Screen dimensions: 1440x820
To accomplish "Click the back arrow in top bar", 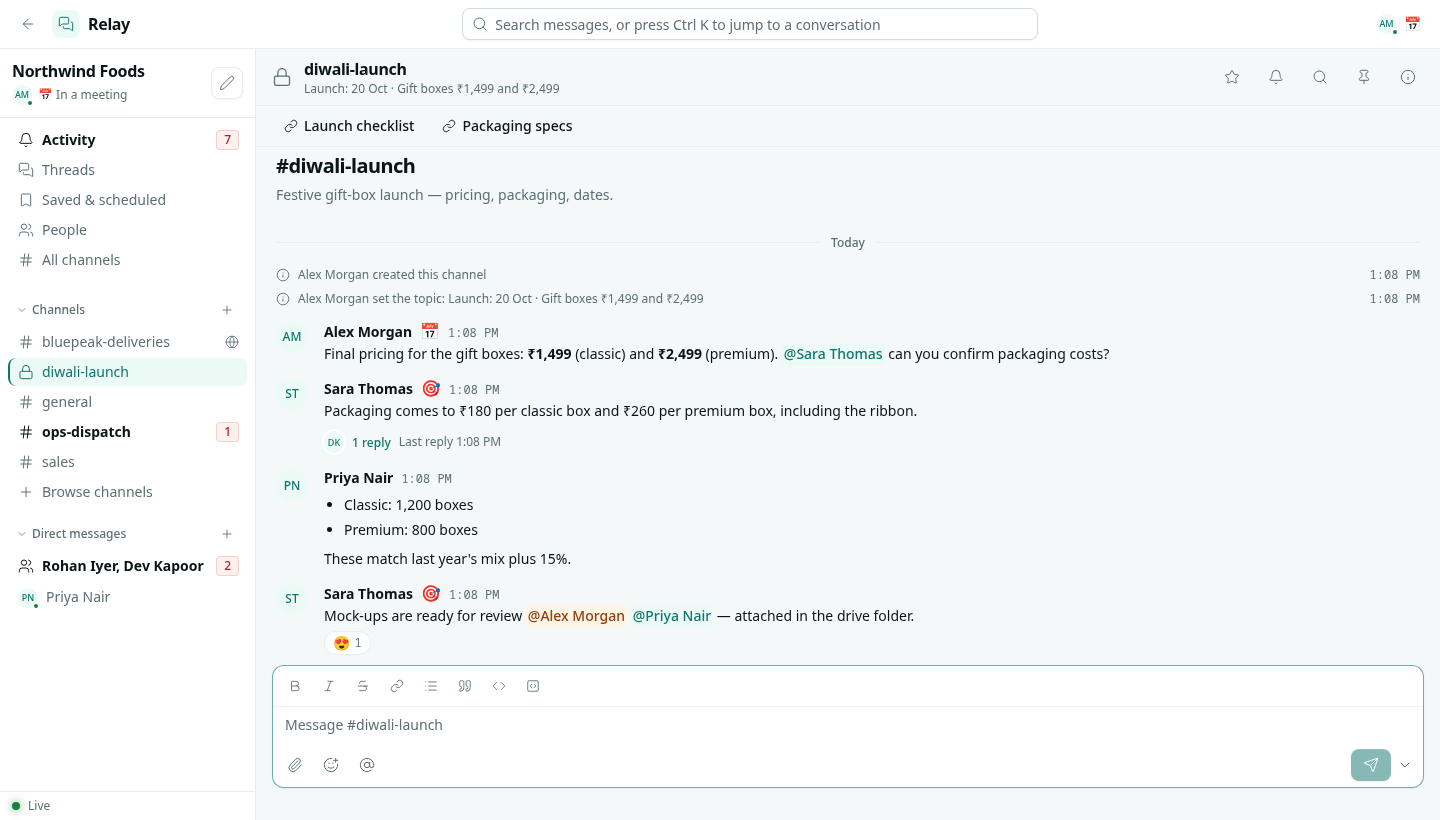I will tap(28, 24).
